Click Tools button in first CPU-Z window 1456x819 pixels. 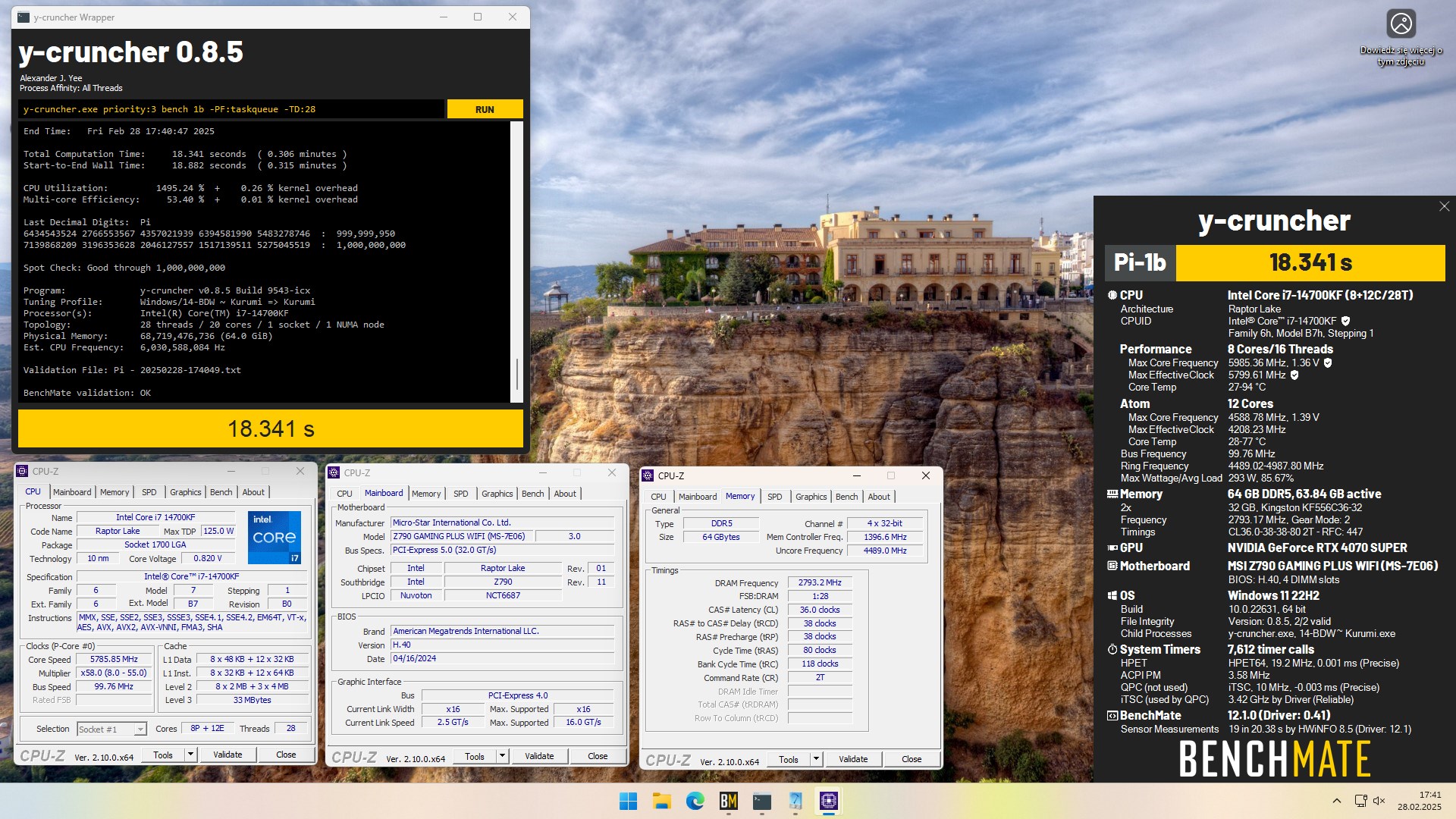pyautogui.click(x=163, y=755)
